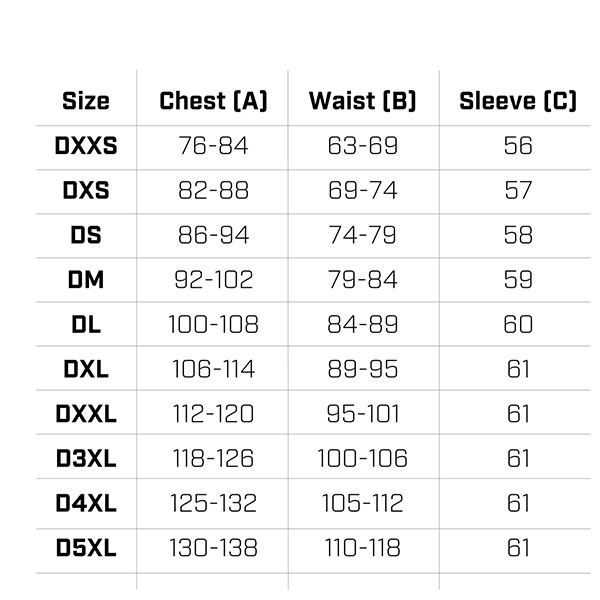Click the DL row label
The height and width of the screenshot is (600, 600).
(x=86, y=325)
